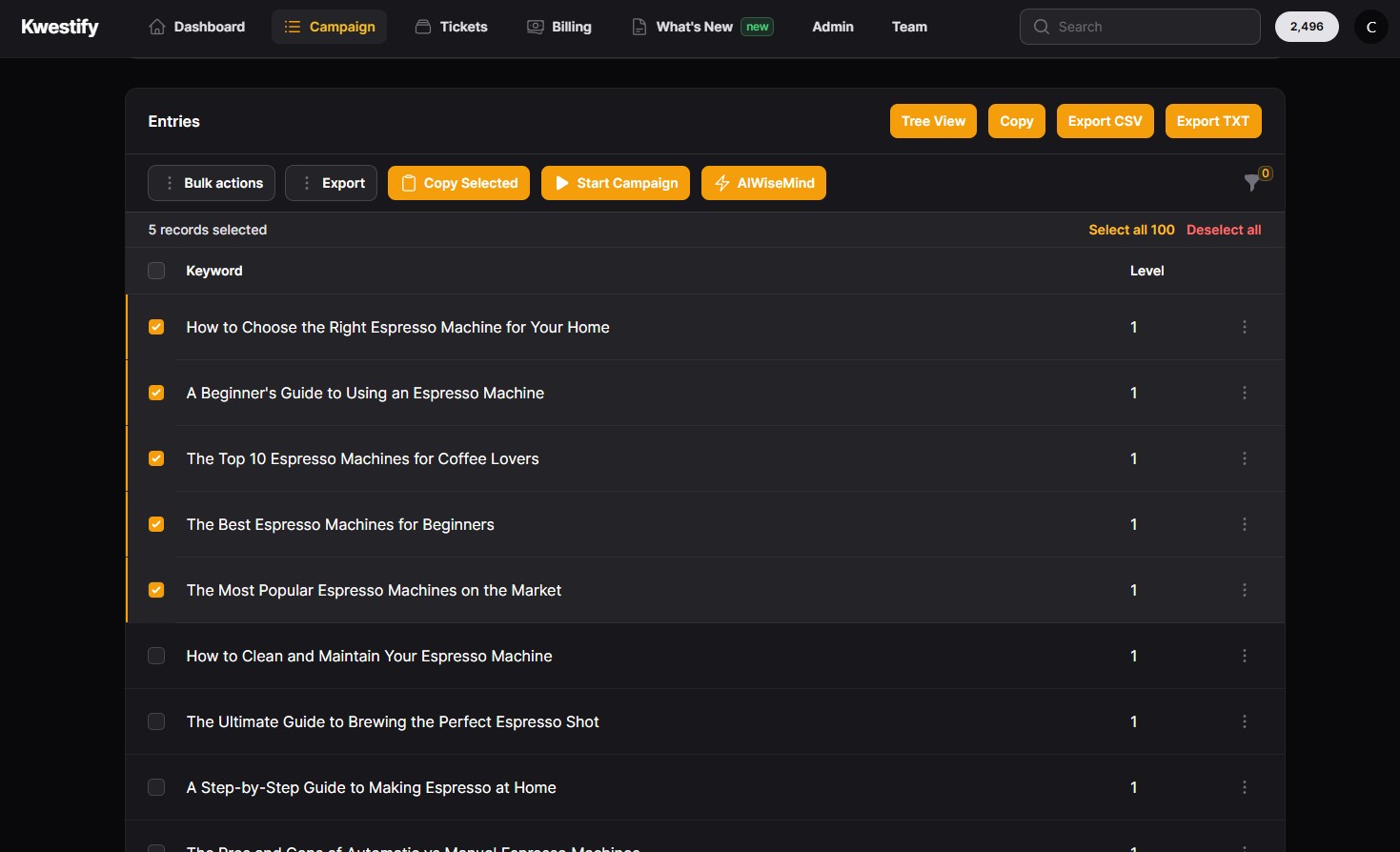Focus the Search input field

pyautogui.click(x=1140, y=27)
